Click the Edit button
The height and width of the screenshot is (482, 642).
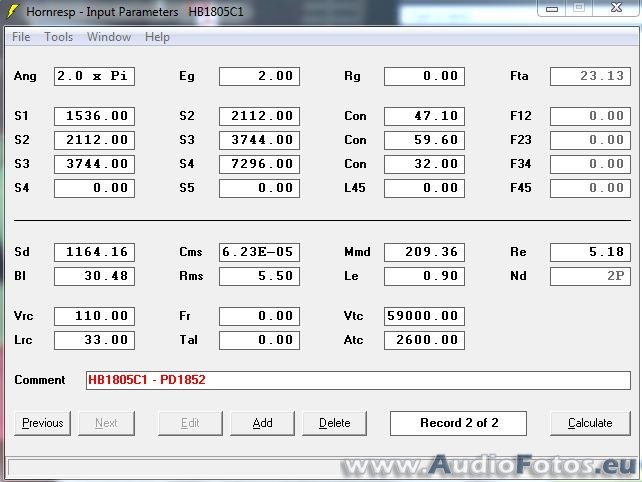click(190, 423)
